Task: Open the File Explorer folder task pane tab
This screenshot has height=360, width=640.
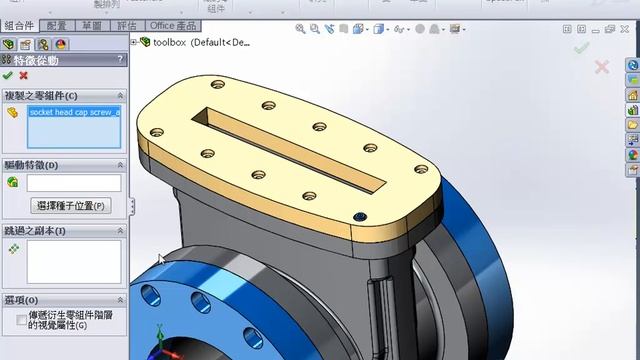Action: tap(633, 125)
